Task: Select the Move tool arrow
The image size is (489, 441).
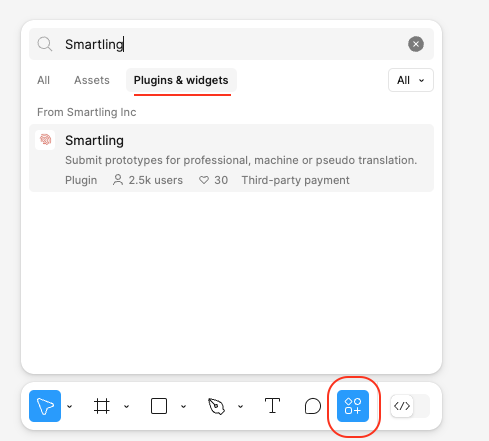Action: [x=45, y=406]
